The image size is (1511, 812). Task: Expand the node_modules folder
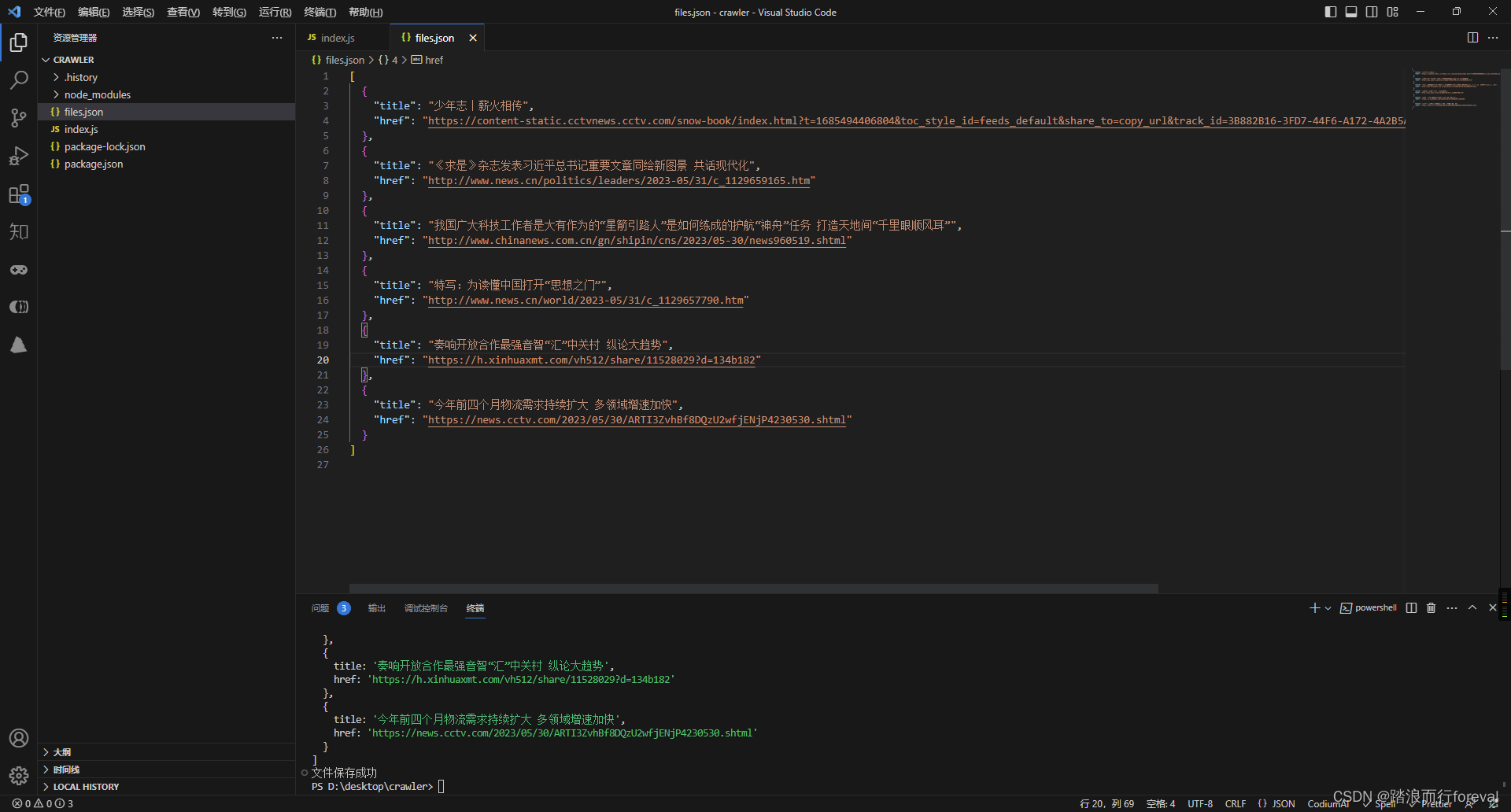pyautogui.click(x=166, y=94)
